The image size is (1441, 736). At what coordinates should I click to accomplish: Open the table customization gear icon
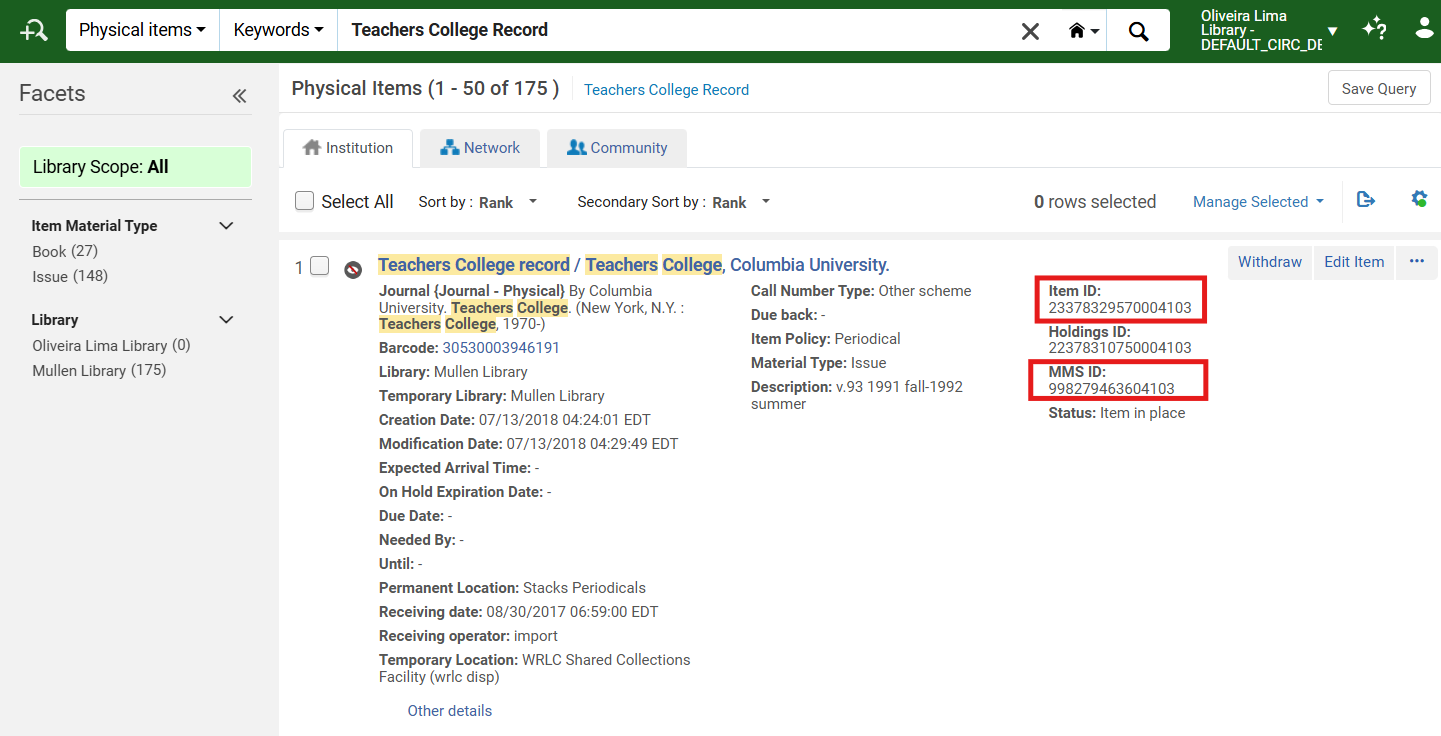1418,200
